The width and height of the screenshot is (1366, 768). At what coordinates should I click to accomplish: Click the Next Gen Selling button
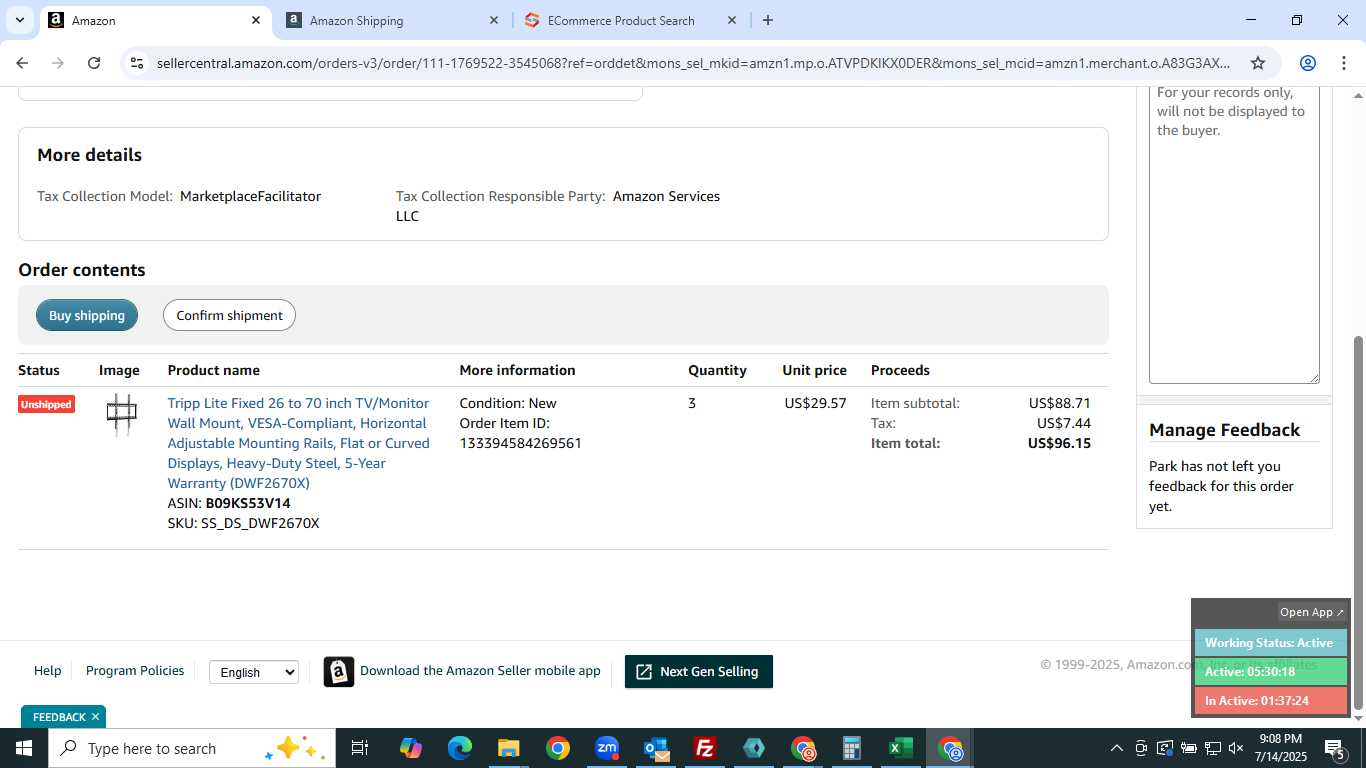tap(698, 671)
